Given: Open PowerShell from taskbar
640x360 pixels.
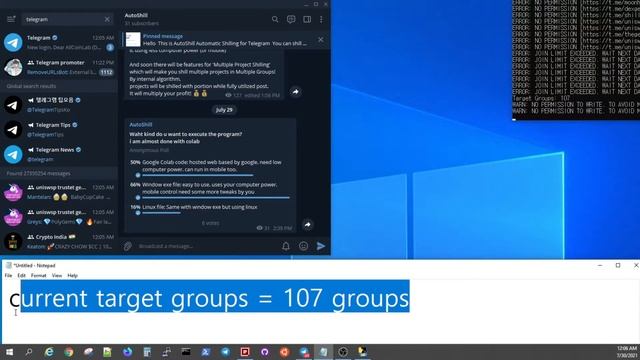Looking at the screenshot, I should [x=205, y=352].
